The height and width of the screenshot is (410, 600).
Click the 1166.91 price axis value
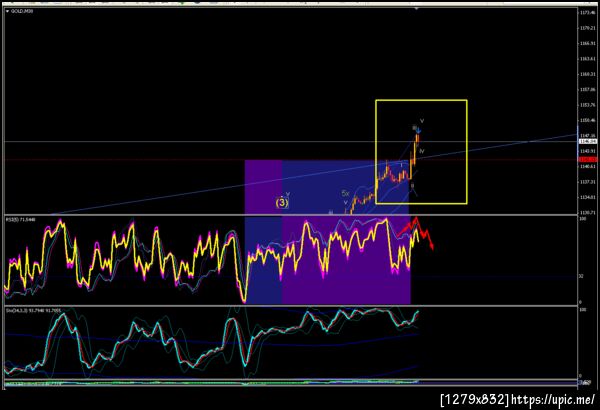click(588, 43)
